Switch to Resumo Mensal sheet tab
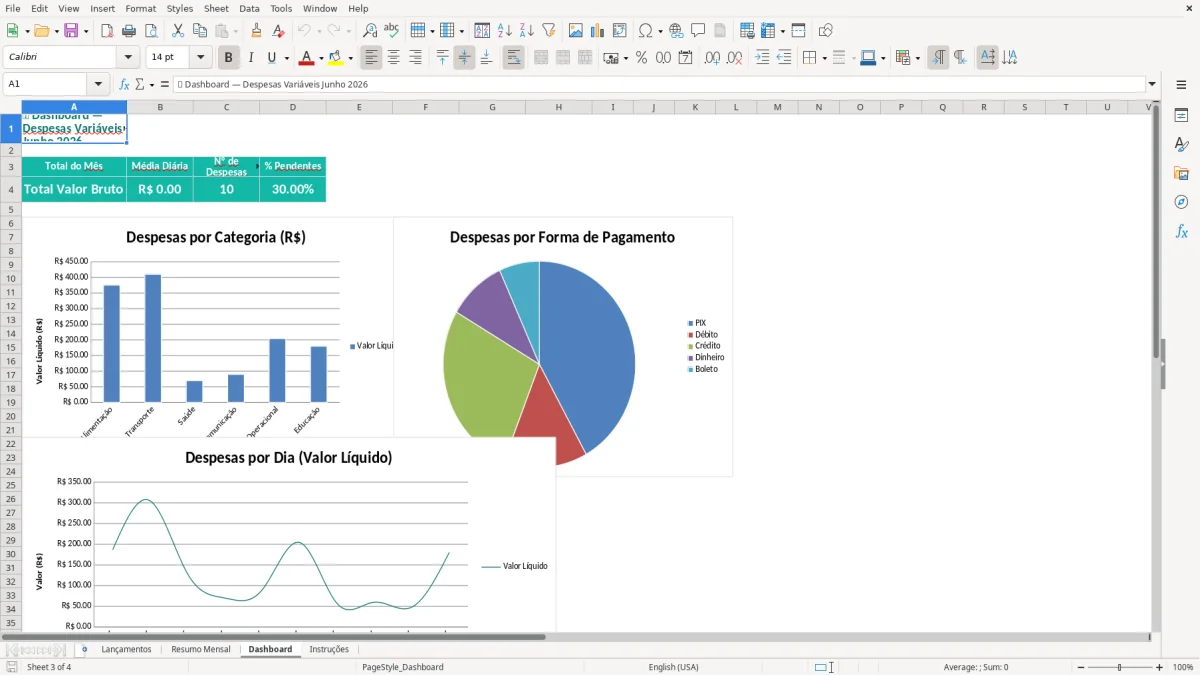Viewport: 1200px width, 675px height. pyautogui.click(x=200, y=649)
